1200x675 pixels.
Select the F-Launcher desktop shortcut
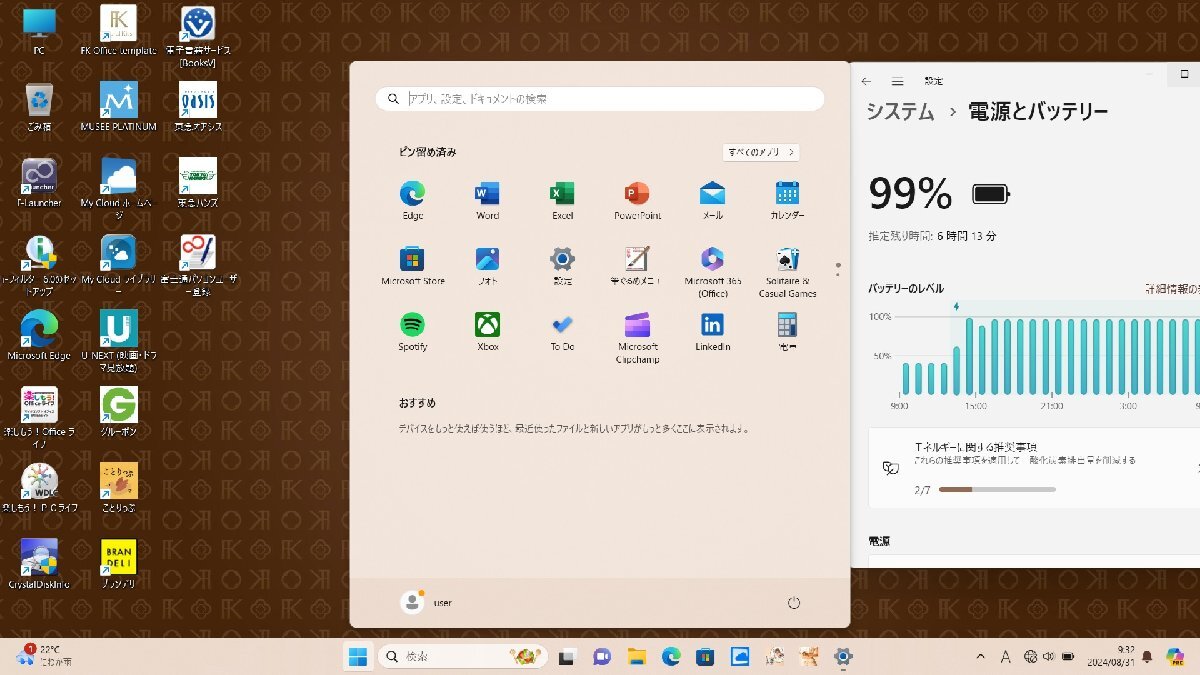click(x=39, y=183)
